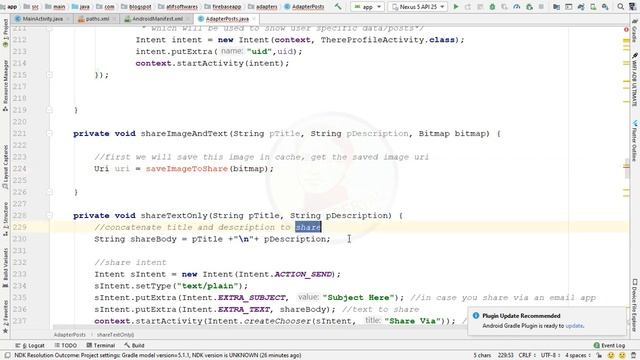Click fold end marker at line 226

click(49, 192)
